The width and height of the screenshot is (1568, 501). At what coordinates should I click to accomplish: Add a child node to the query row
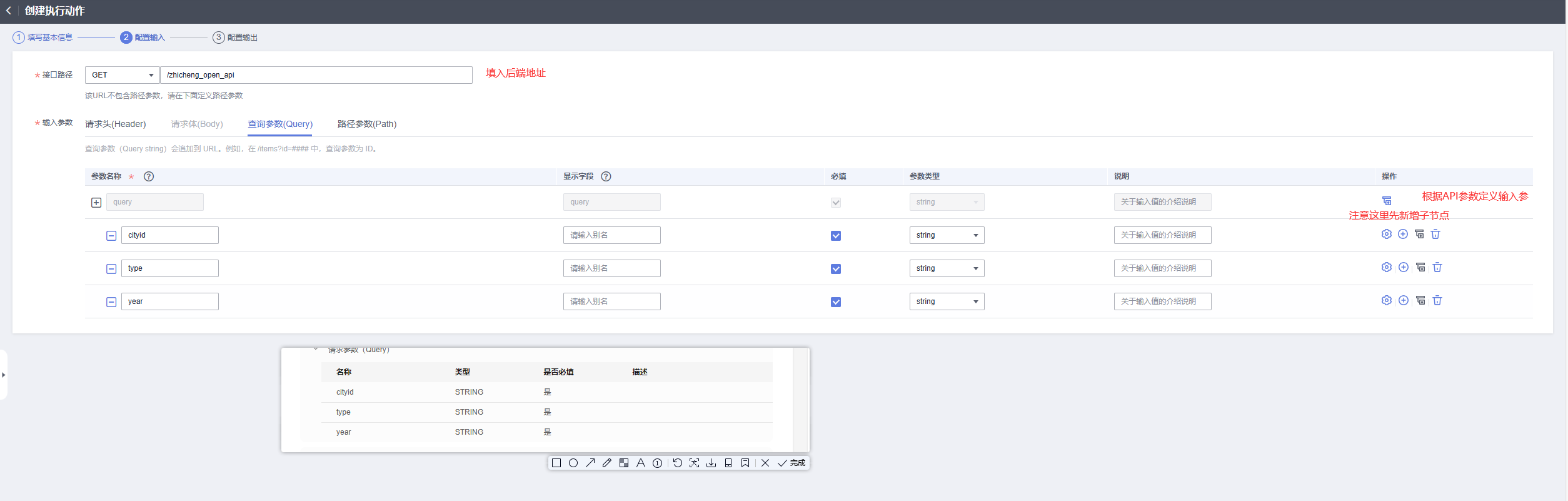[x=1387, y=201]
